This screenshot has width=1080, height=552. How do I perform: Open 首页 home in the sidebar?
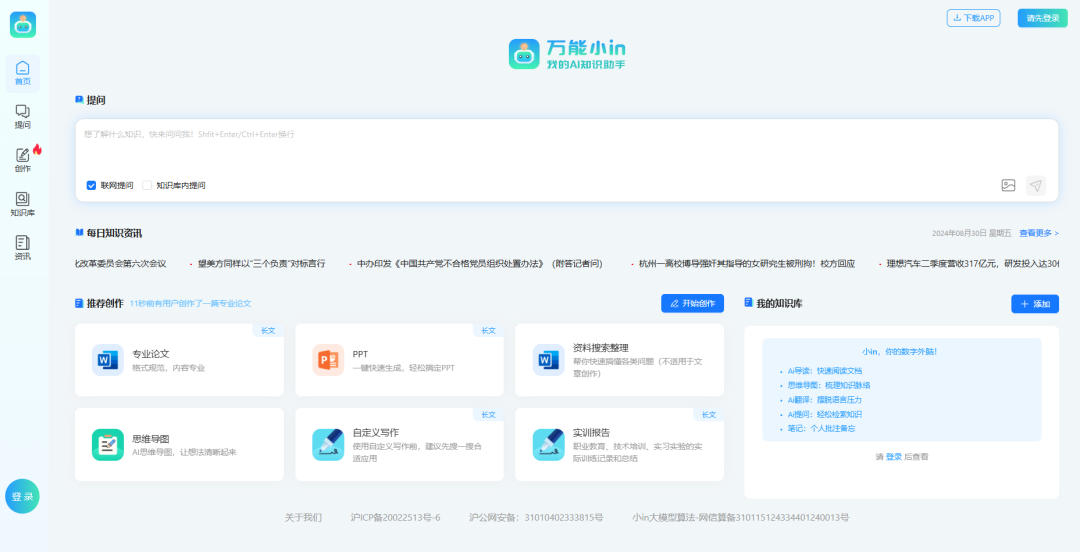(x=22, y=72)
